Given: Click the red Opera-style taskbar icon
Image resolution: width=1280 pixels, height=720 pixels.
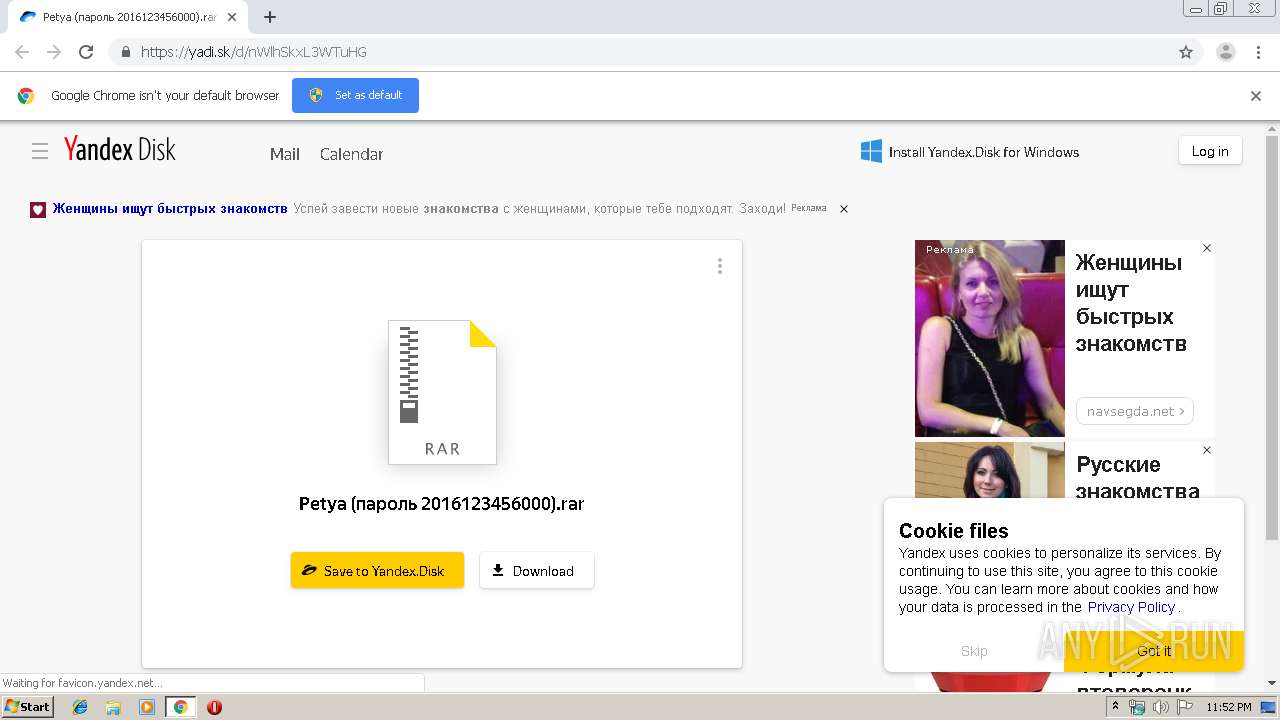Looking at the screenshot, I should pyautogui.click(x=214, y=707).
